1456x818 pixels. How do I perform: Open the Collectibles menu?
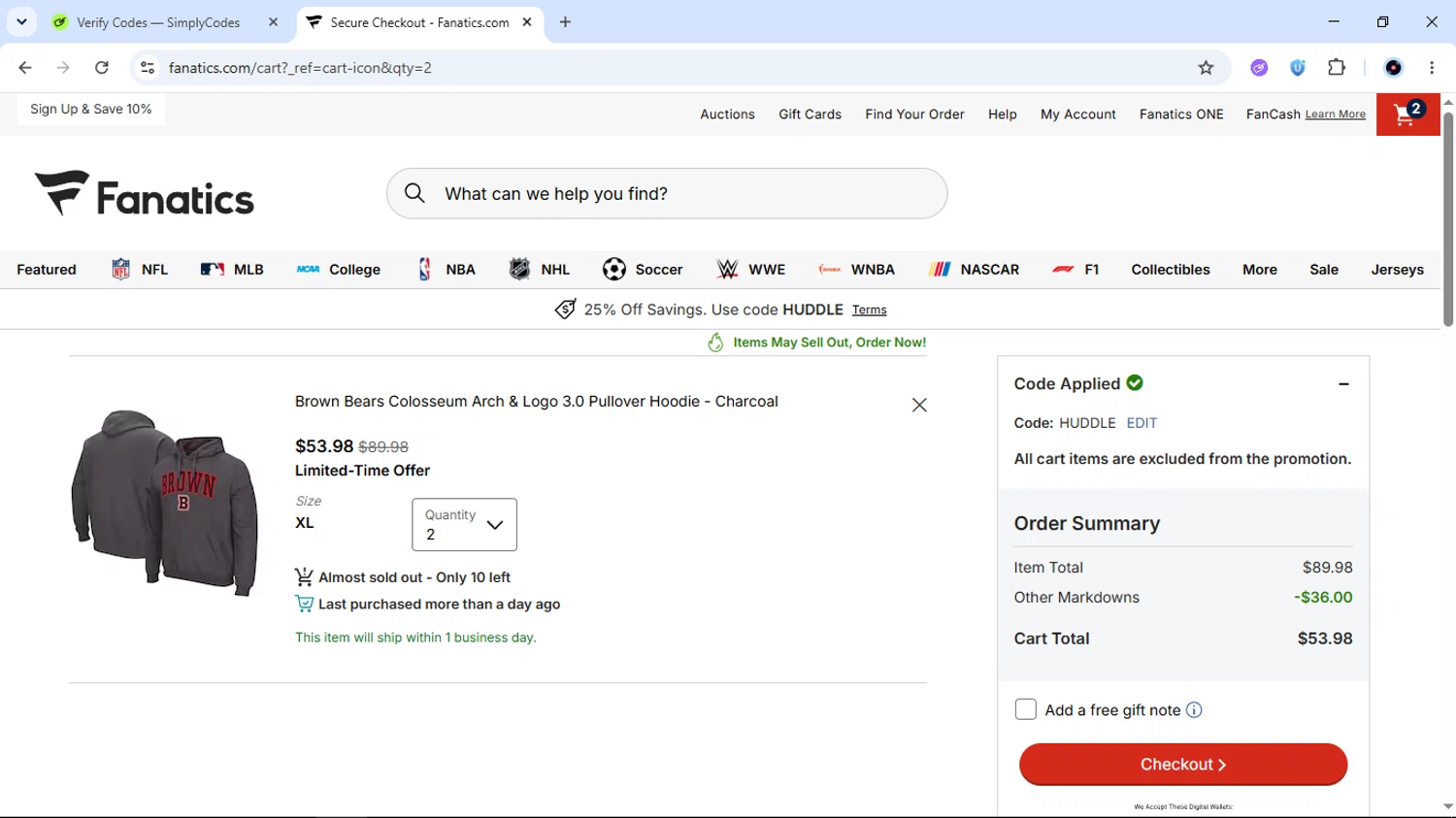(x=1171, y=270)
